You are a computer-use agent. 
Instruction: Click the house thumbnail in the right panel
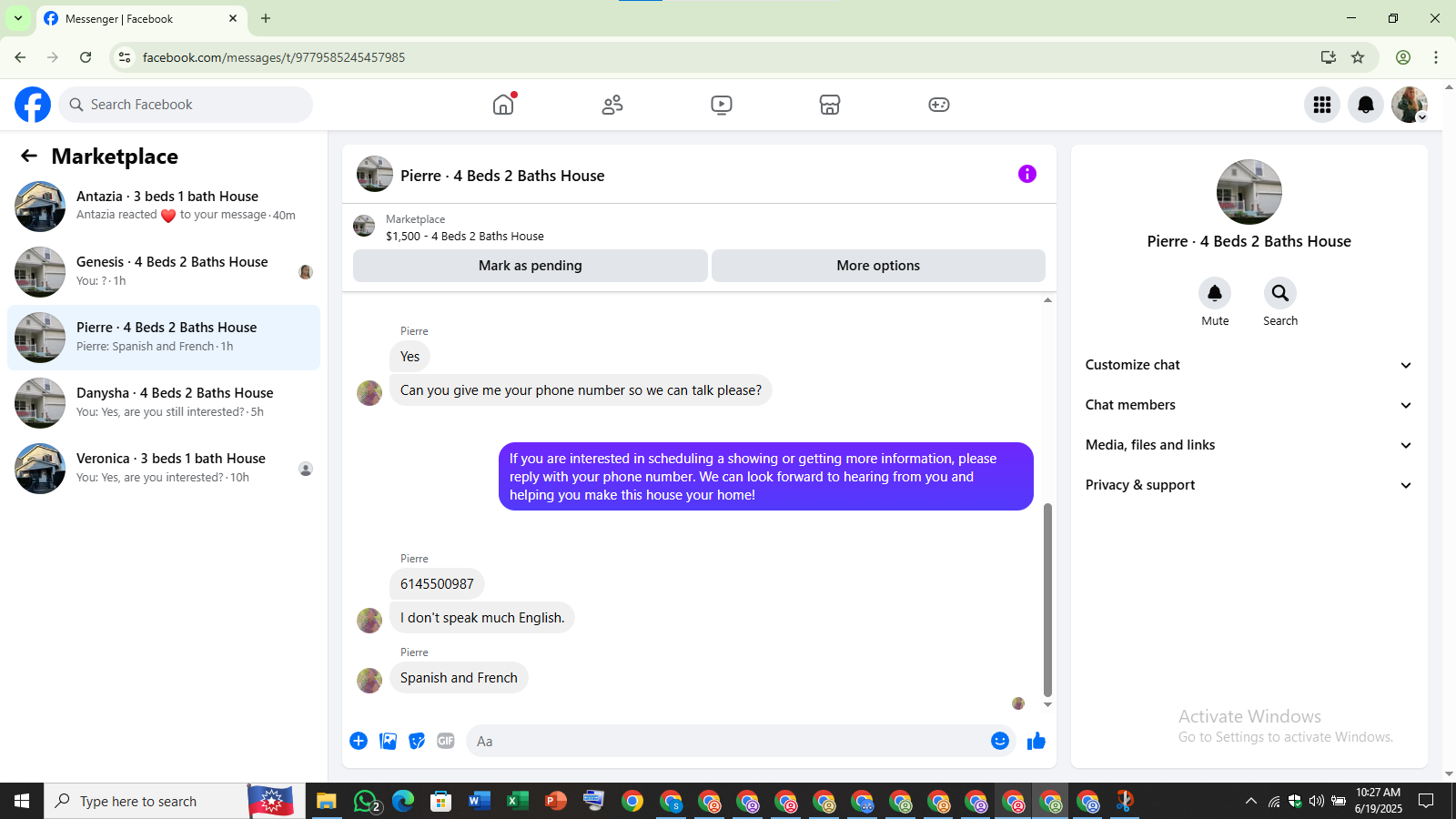pyautogui.click(x=1249, y=192)
